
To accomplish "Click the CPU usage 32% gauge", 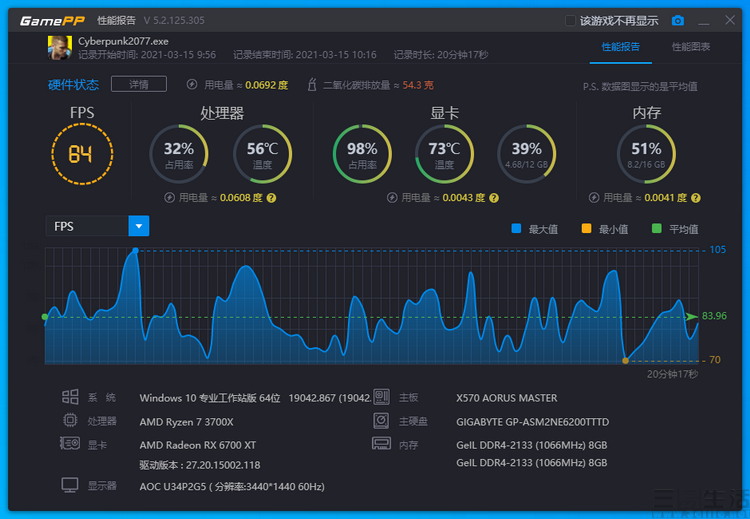I will [x=179, y=154].
